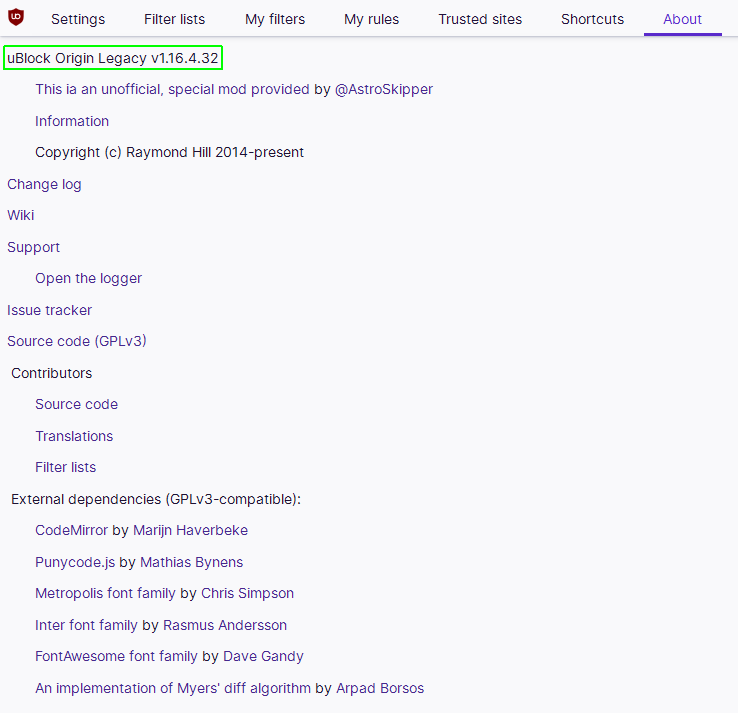Open the Translations contributors link
The height and width of the screenshot is (713, 738).
click(x=74, y=436)
